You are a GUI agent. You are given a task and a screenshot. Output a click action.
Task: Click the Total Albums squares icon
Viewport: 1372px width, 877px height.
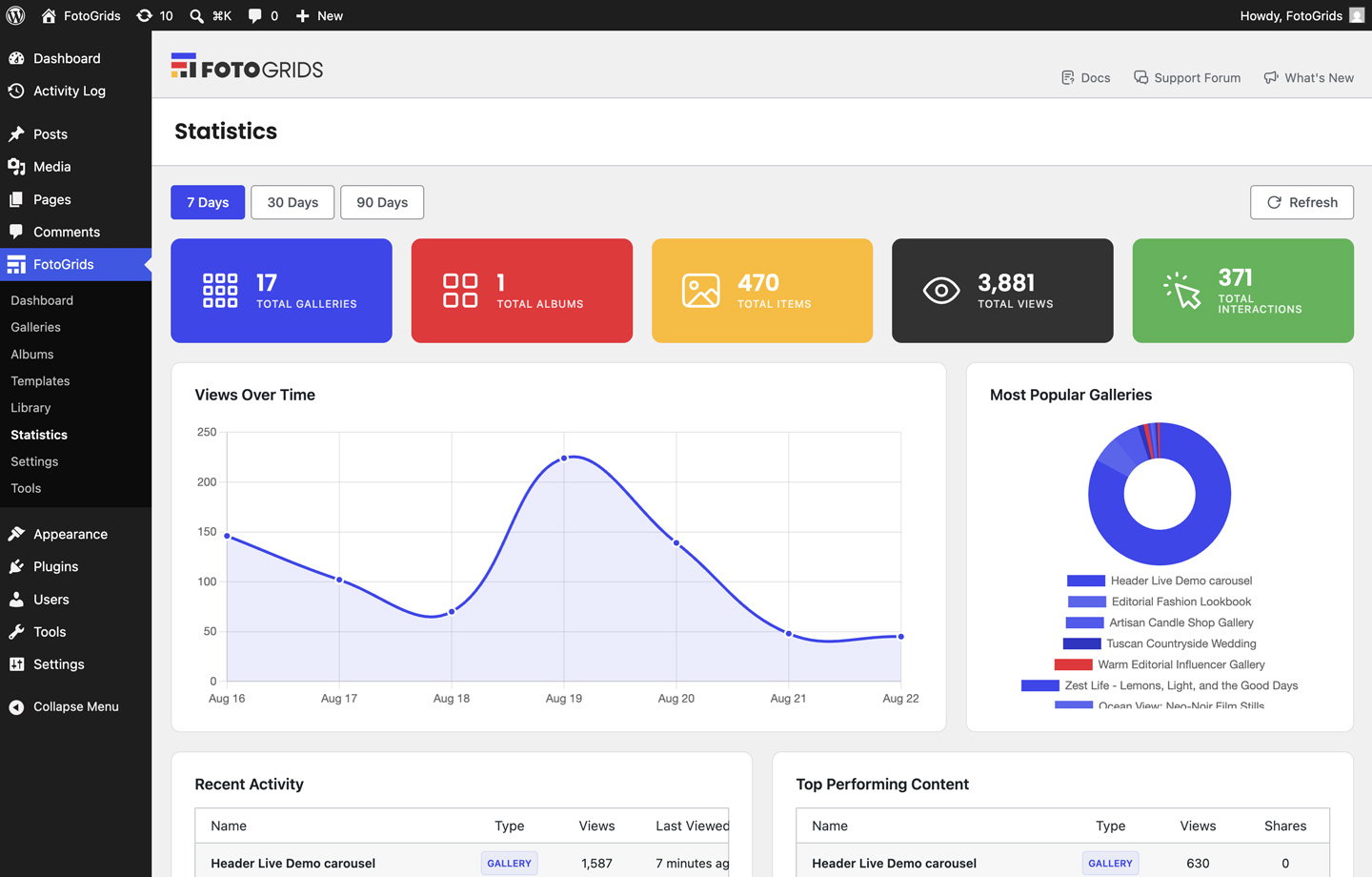(x=460, y=291)
